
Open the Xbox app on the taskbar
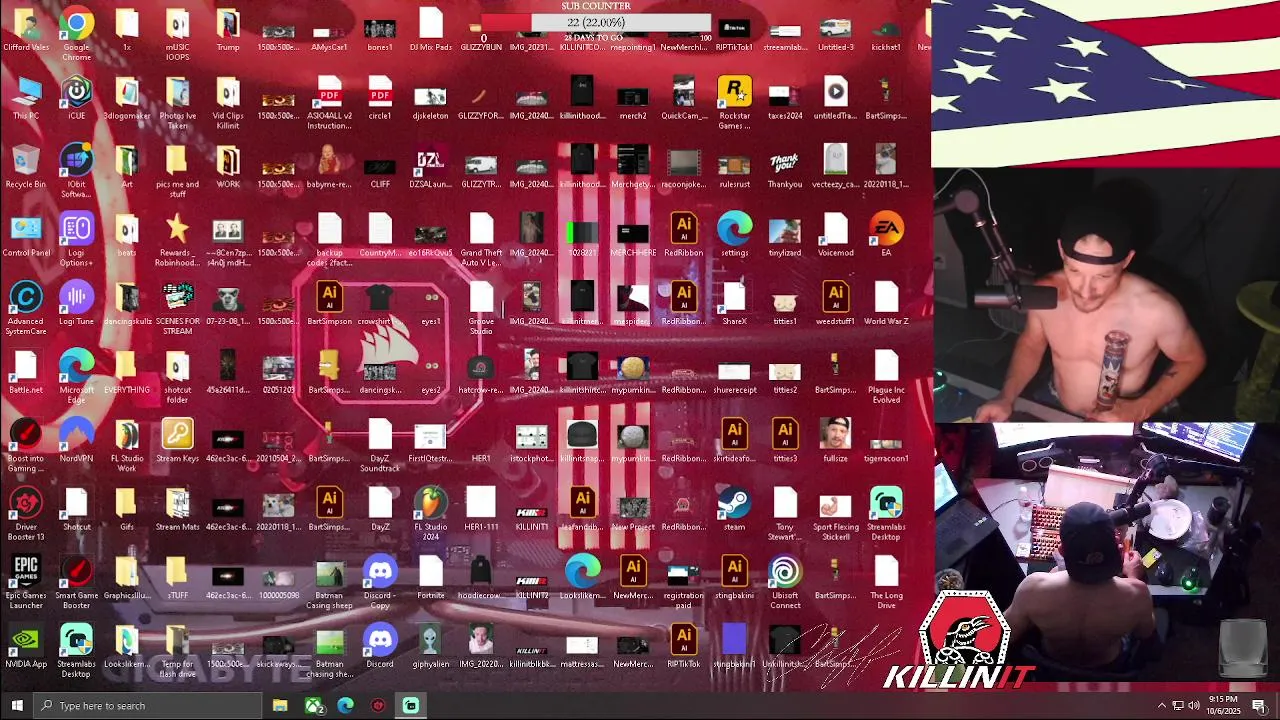tap(313, 706)
